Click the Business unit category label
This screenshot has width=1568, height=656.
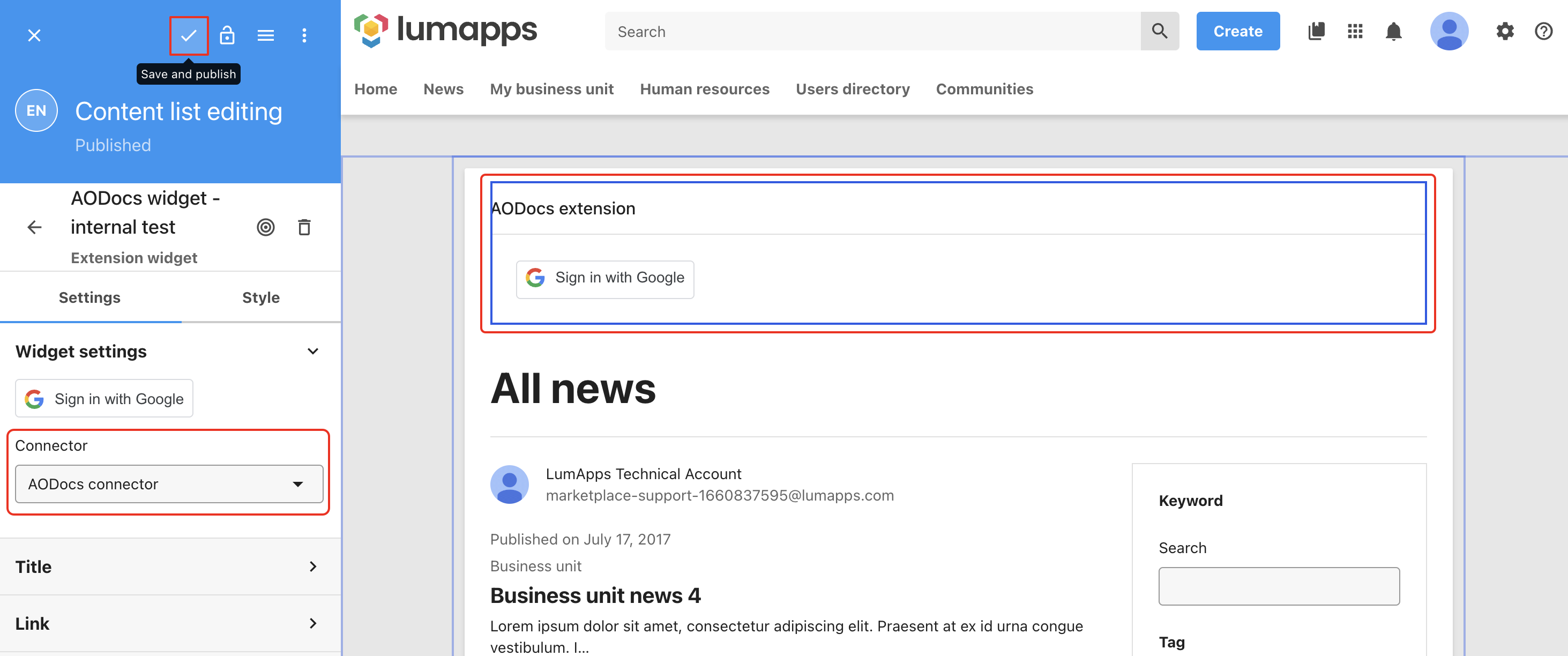(536, 566)
